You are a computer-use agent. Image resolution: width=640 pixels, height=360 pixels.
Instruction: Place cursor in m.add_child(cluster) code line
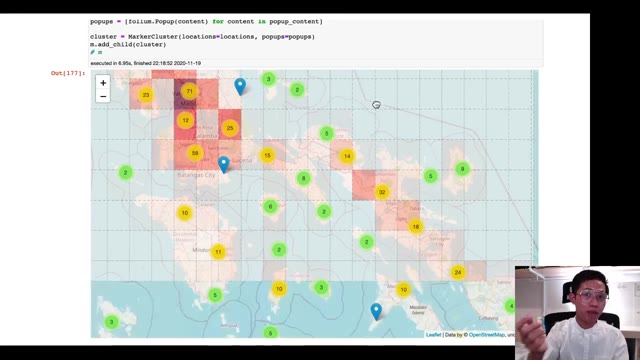click(128, 44)
